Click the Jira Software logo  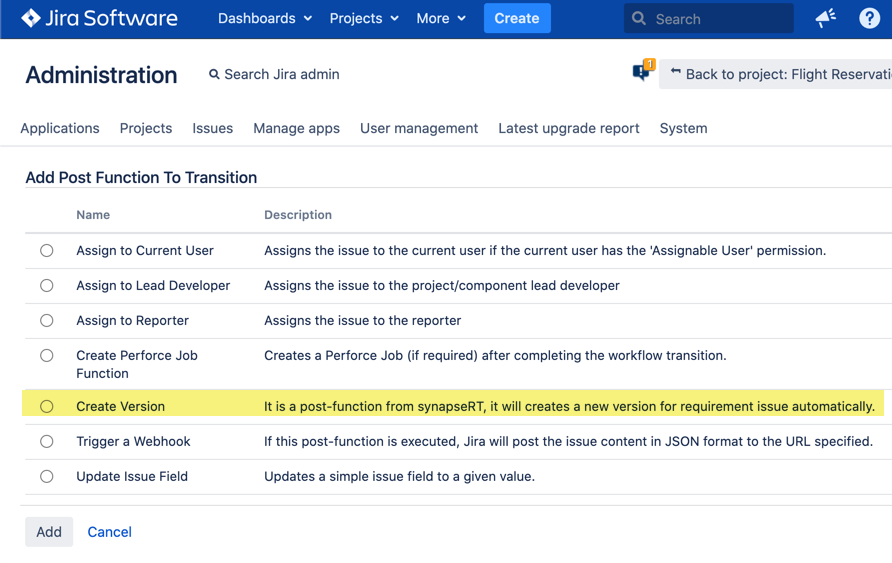click(x=99, y=18)
